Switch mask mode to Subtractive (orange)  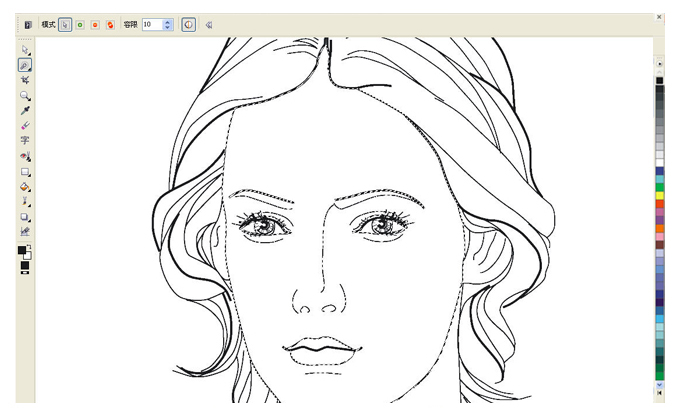[x=95, y=25]
